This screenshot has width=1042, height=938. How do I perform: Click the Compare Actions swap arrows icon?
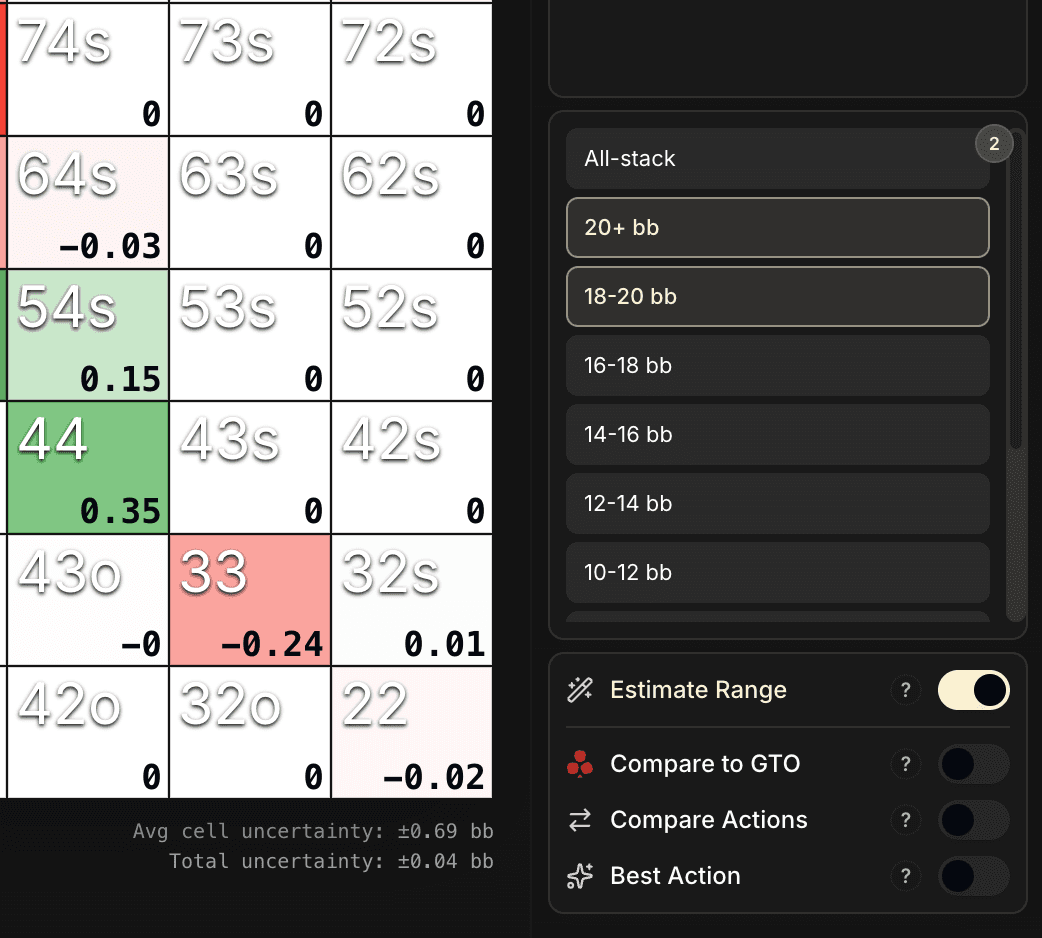point(579,820)
